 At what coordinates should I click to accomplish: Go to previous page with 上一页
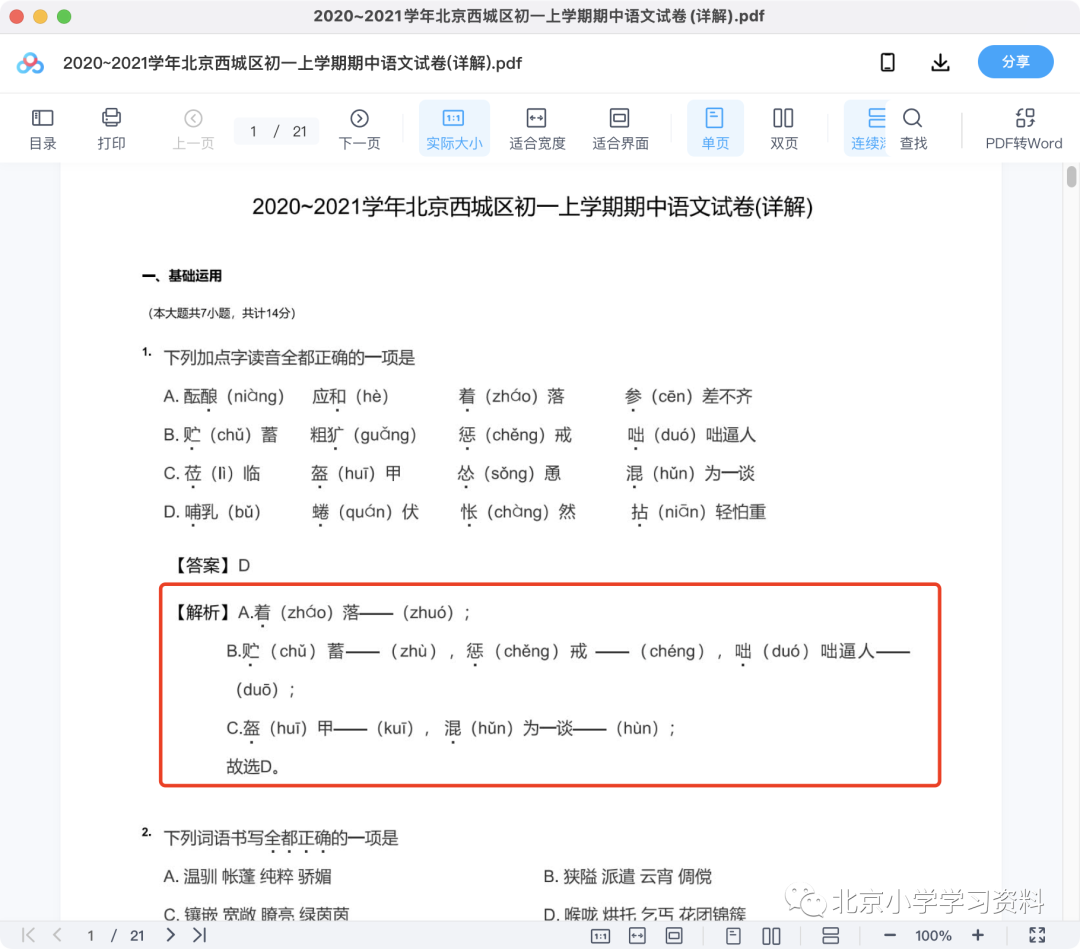click(193, 129)
